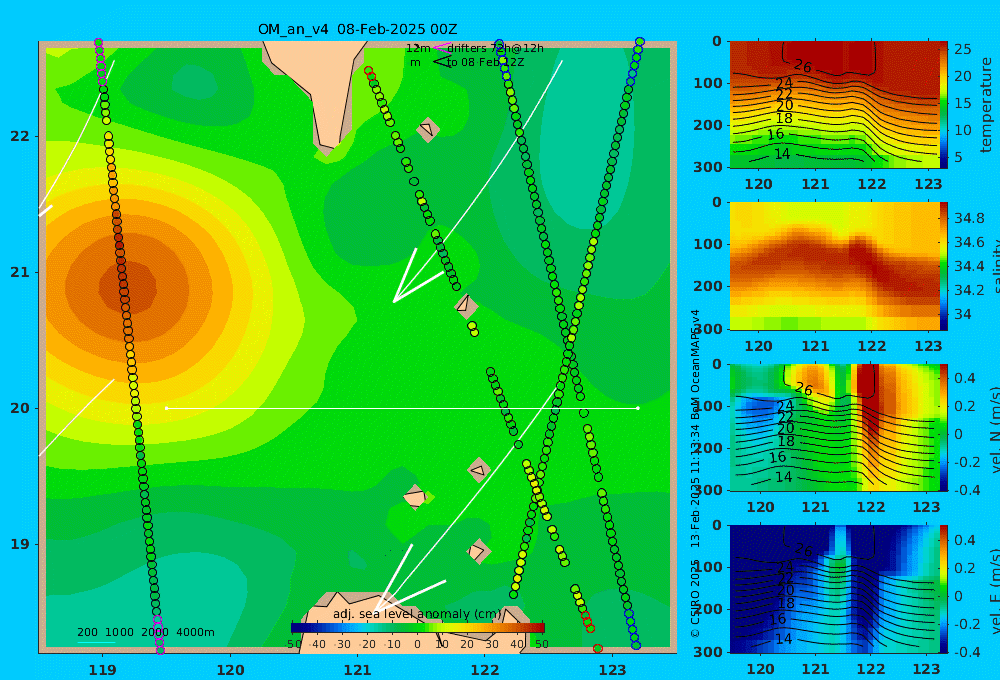Click the map longitude tick label 119
This screenshot has height=680, width=1000.
coord(103,670)
